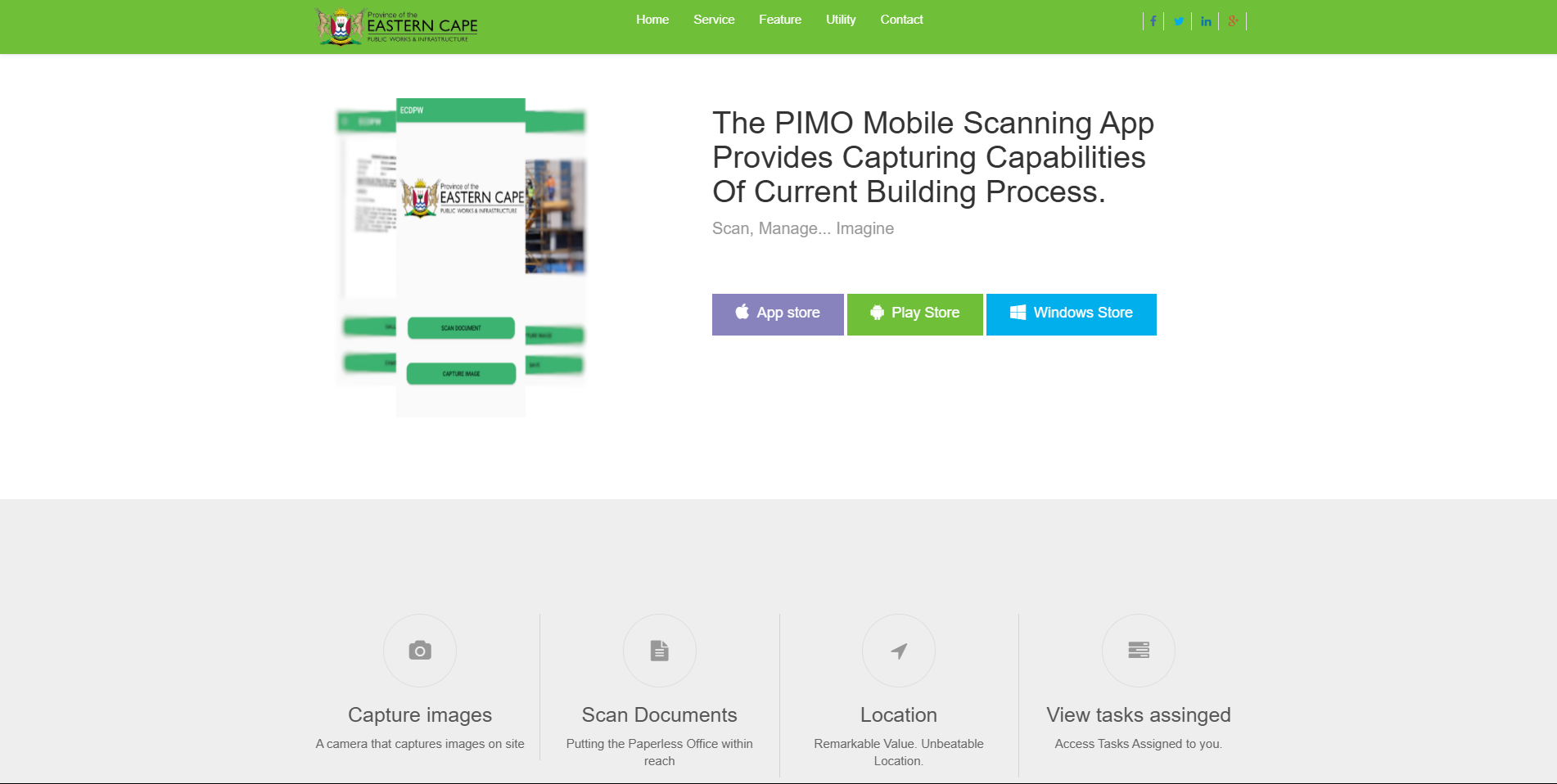Click the Scan Documents file icon
1557x784 pixels.
pos(660,651)
